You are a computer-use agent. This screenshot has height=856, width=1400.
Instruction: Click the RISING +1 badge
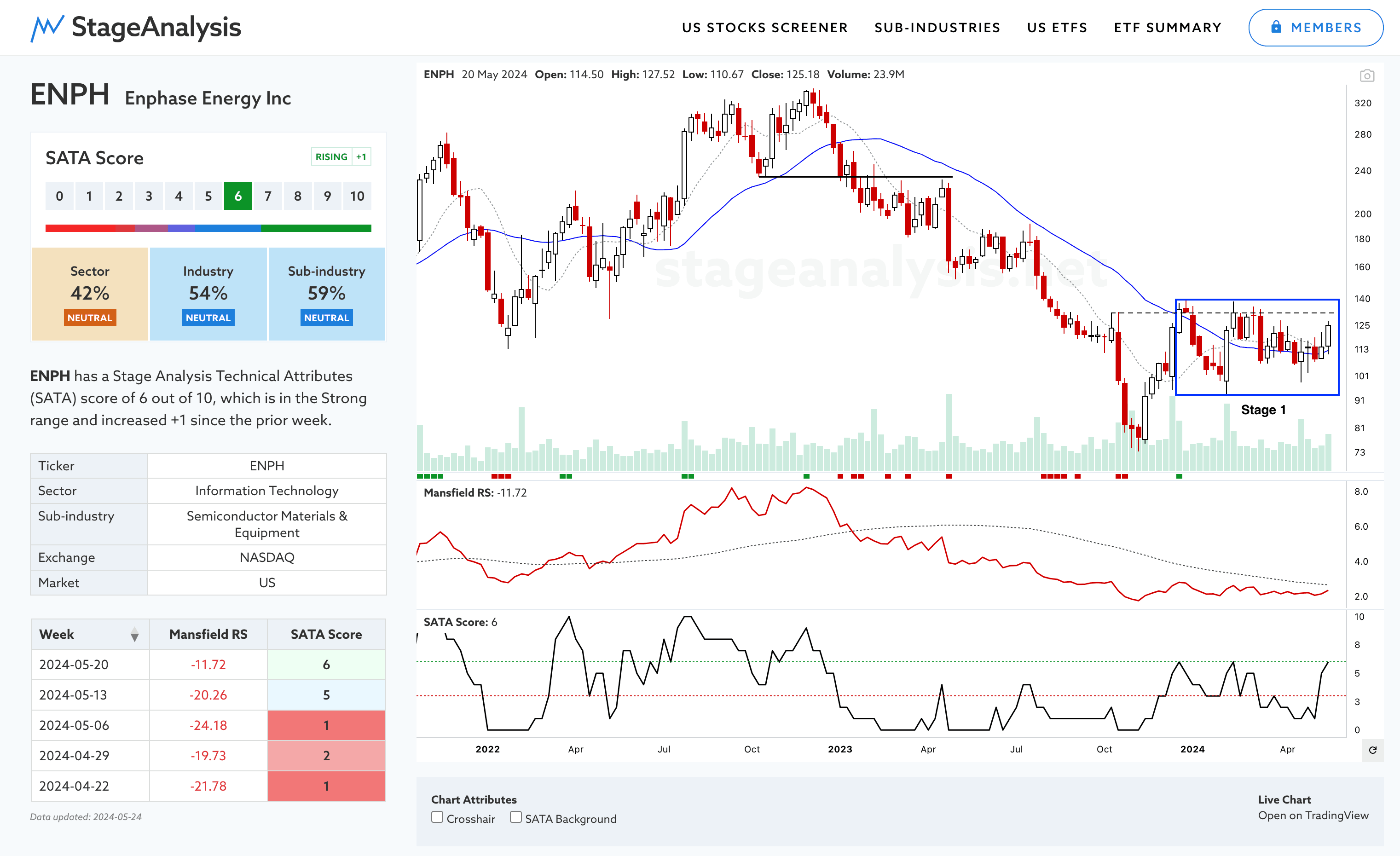tap(341, 157)
